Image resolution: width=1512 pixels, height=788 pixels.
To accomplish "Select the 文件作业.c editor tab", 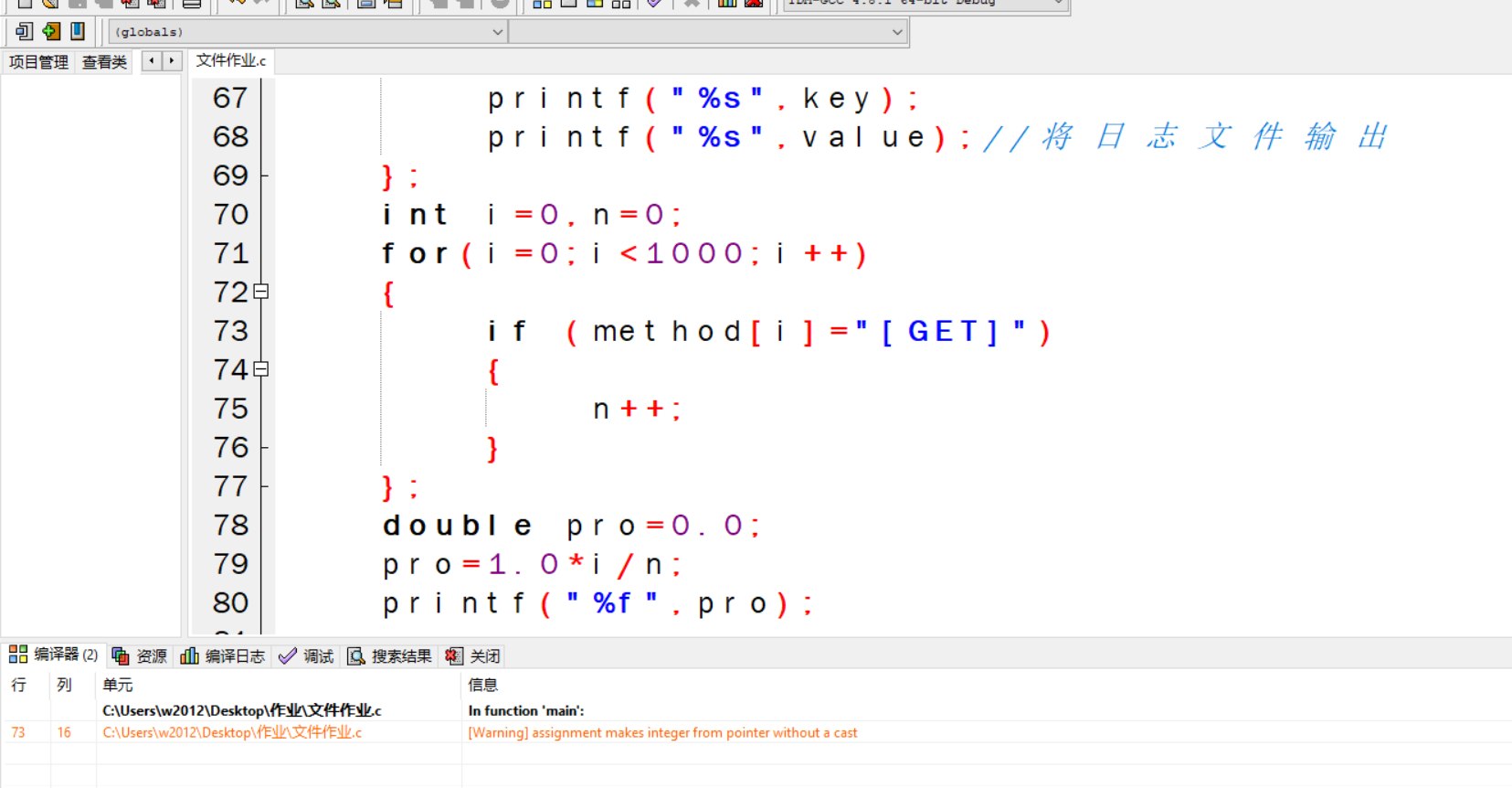I will [x=231, y=61].
